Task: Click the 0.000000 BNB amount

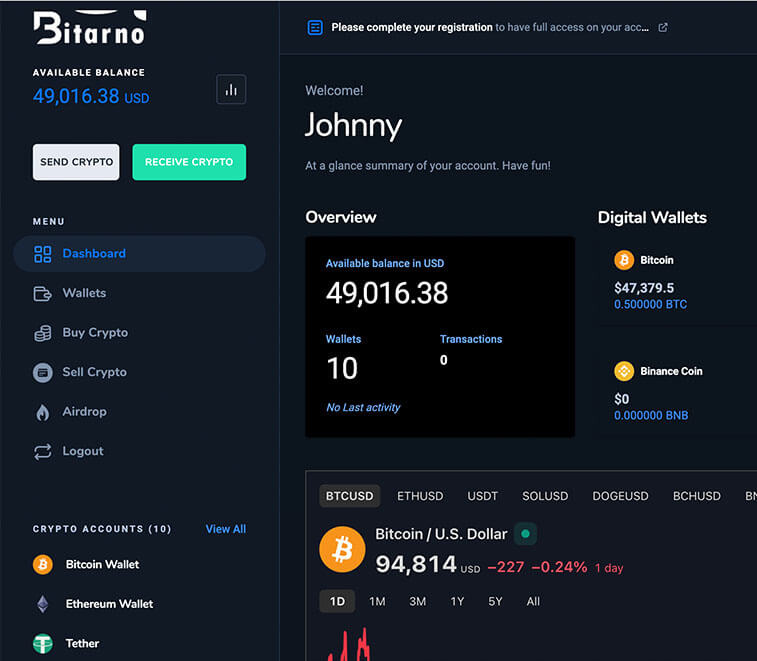Action: click(651, 416)
